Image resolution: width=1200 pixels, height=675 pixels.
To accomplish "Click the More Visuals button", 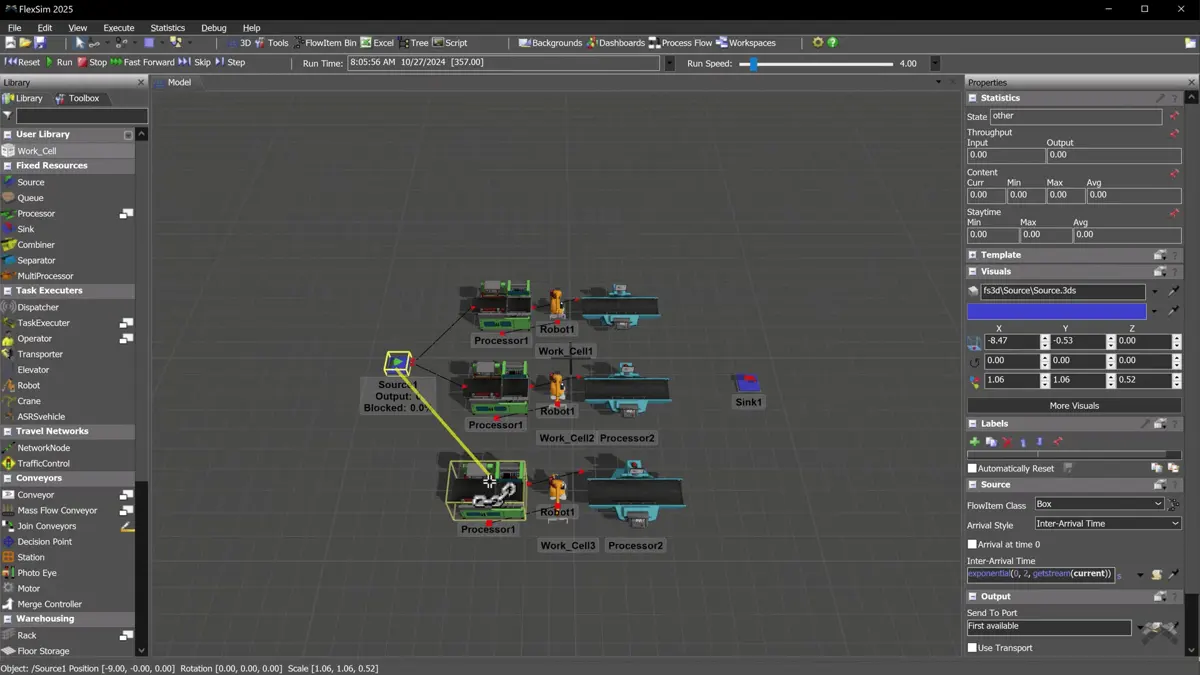I will 1074,406.
